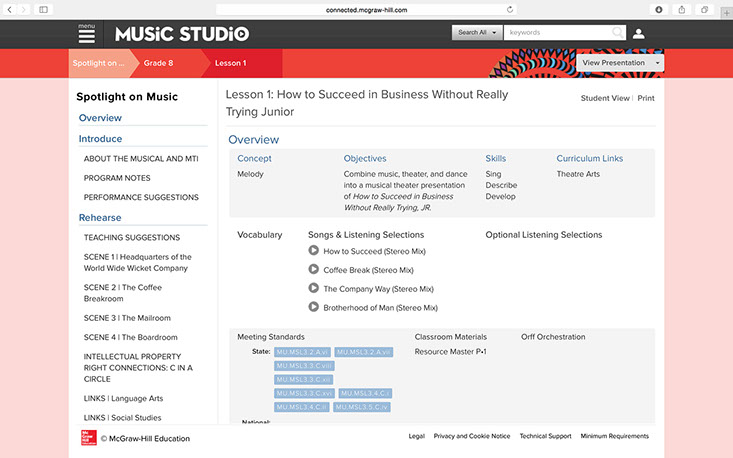Play Brotherhood of Man (Stereo Mix)

314,307
